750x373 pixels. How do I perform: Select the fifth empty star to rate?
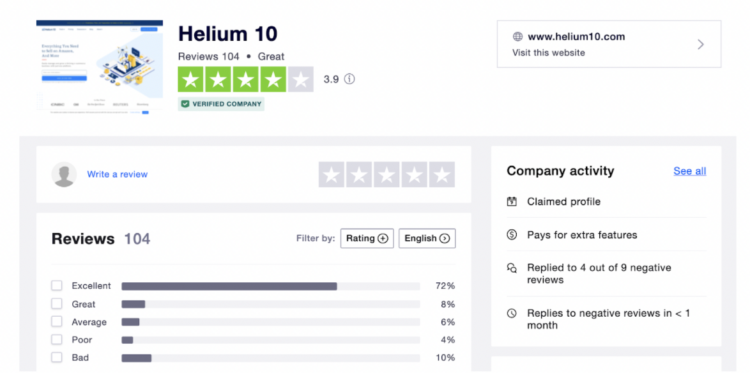point(442,175)
